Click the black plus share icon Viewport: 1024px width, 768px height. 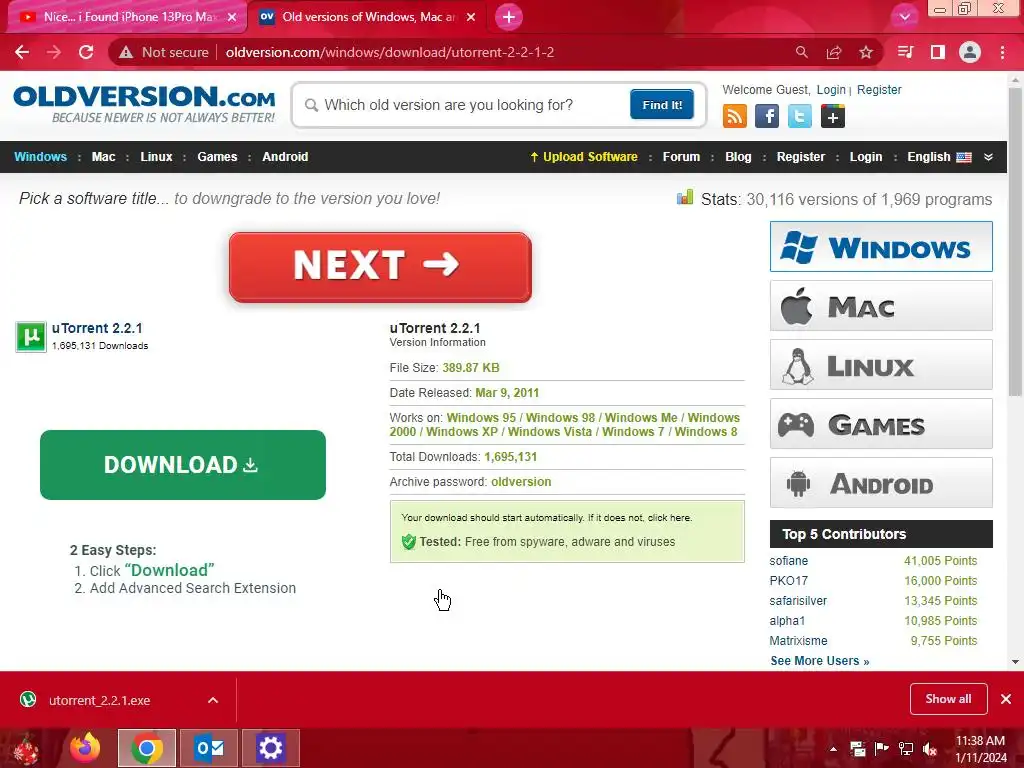coord(833,116)
